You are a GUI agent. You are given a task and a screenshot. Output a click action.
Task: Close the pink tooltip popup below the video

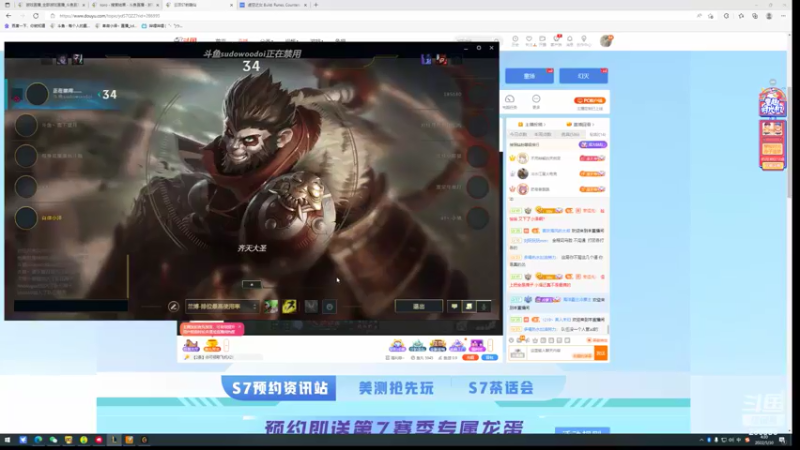coord(239,327)
